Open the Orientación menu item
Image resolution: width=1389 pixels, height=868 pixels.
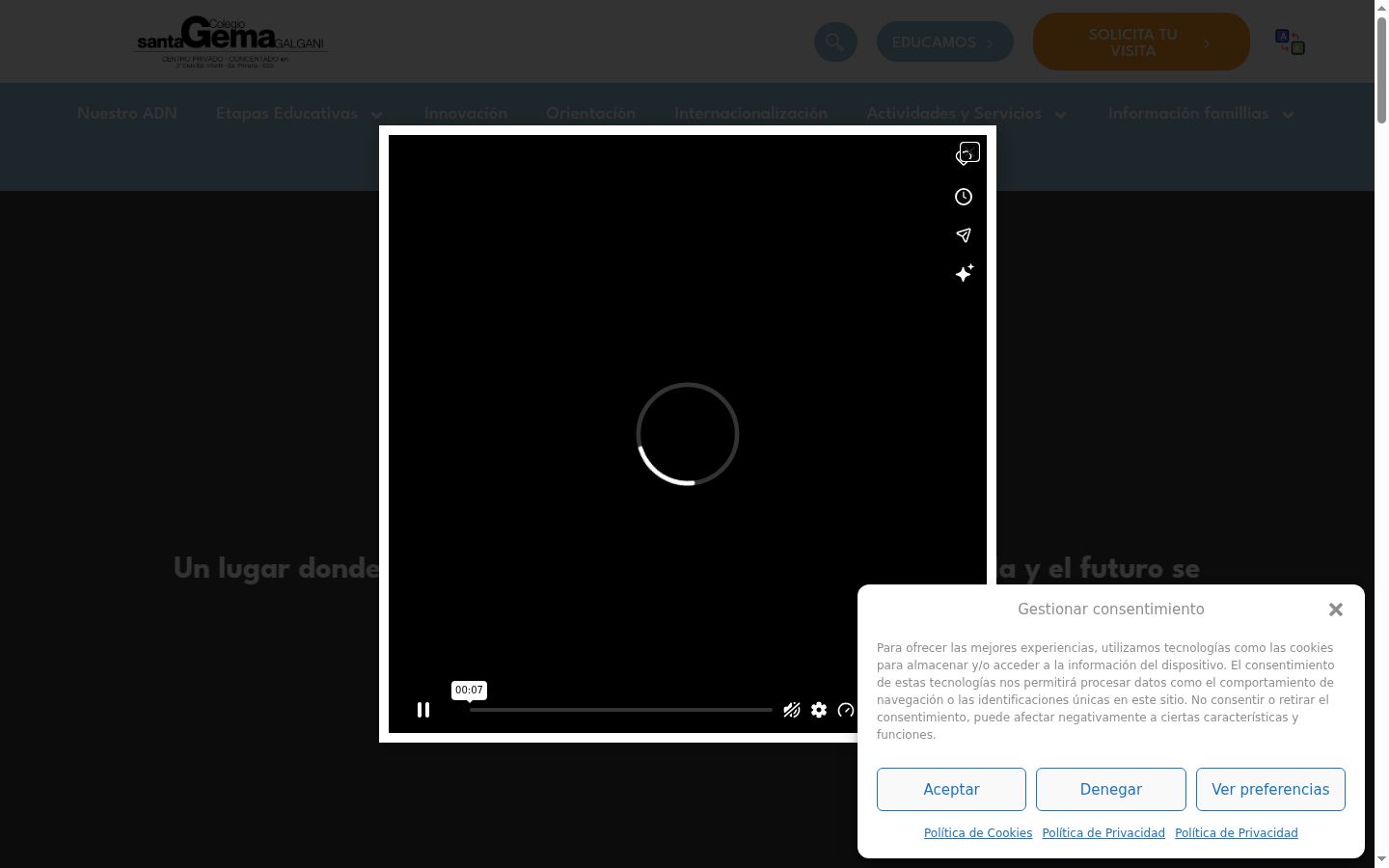pos(590,114)
